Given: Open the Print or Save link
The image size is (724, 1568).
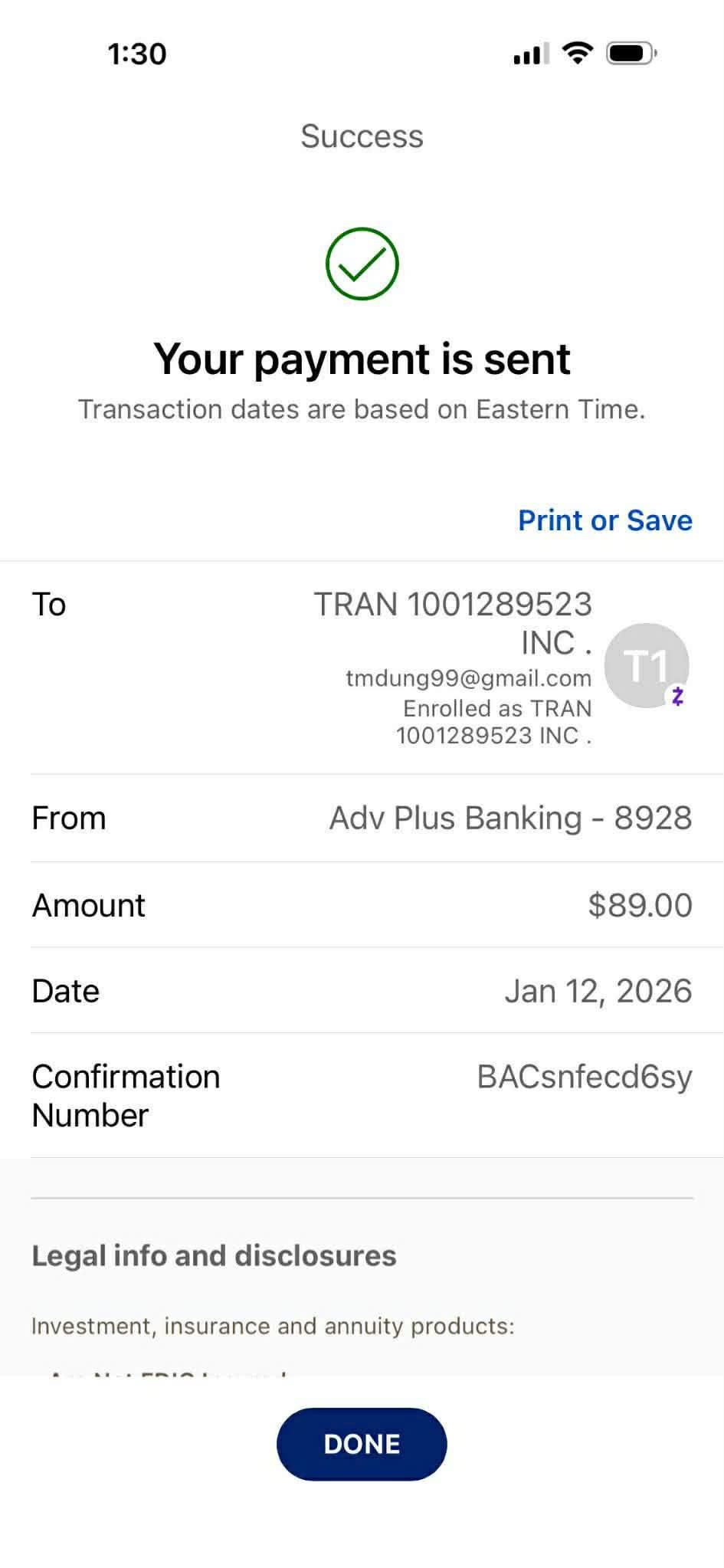Looking at the screenshot, I should [604, 520].
